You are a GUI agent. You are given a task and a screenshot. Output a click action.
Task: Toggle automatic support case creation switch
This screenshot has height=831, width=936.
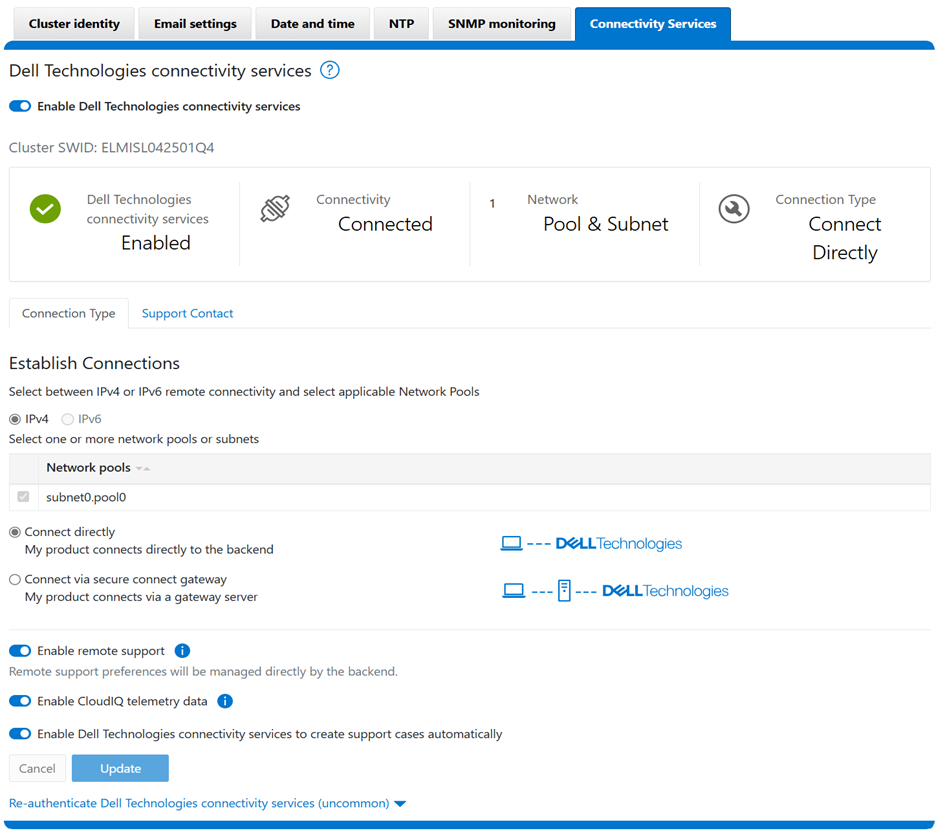pos(20,734)
